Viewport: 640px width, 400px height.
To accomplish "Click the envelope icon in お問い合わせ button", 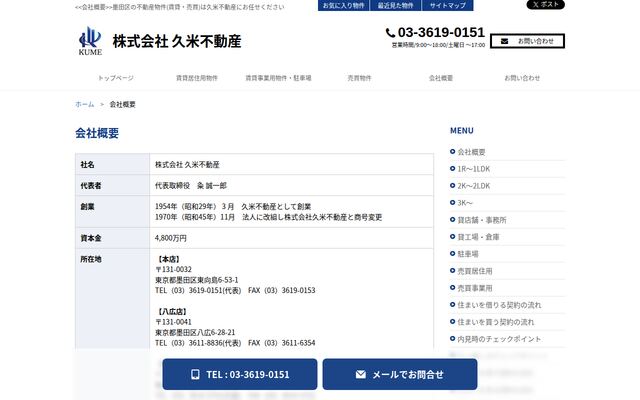I will [x=504, y=41].
